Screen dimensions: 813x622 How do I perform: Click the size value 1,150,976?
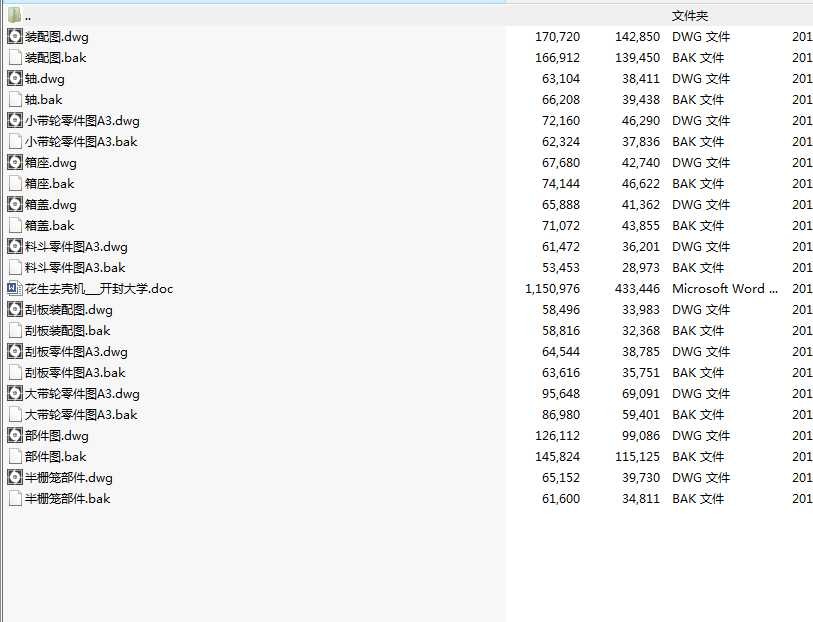tap(552, 289)
